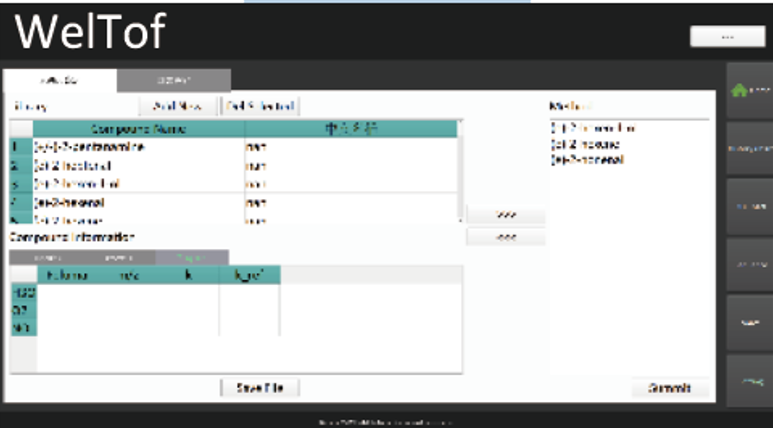Click the green Home icon in sidebar

point(749,91)
